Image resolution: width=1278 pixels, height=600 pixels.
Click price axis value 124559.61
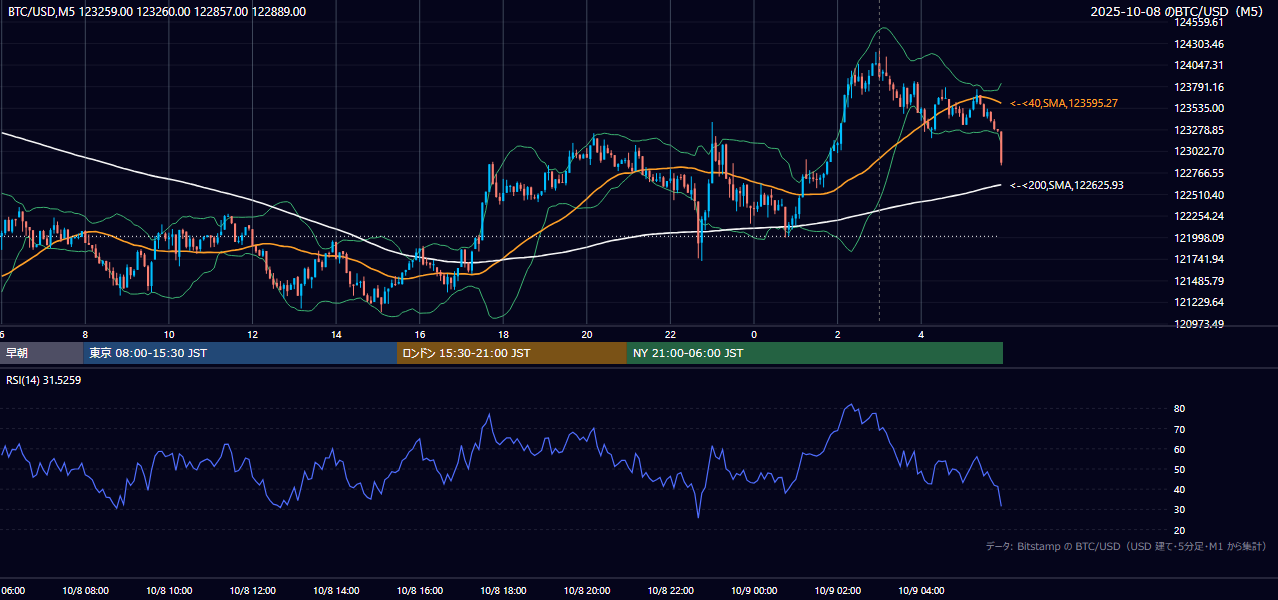coord(1199,22)
